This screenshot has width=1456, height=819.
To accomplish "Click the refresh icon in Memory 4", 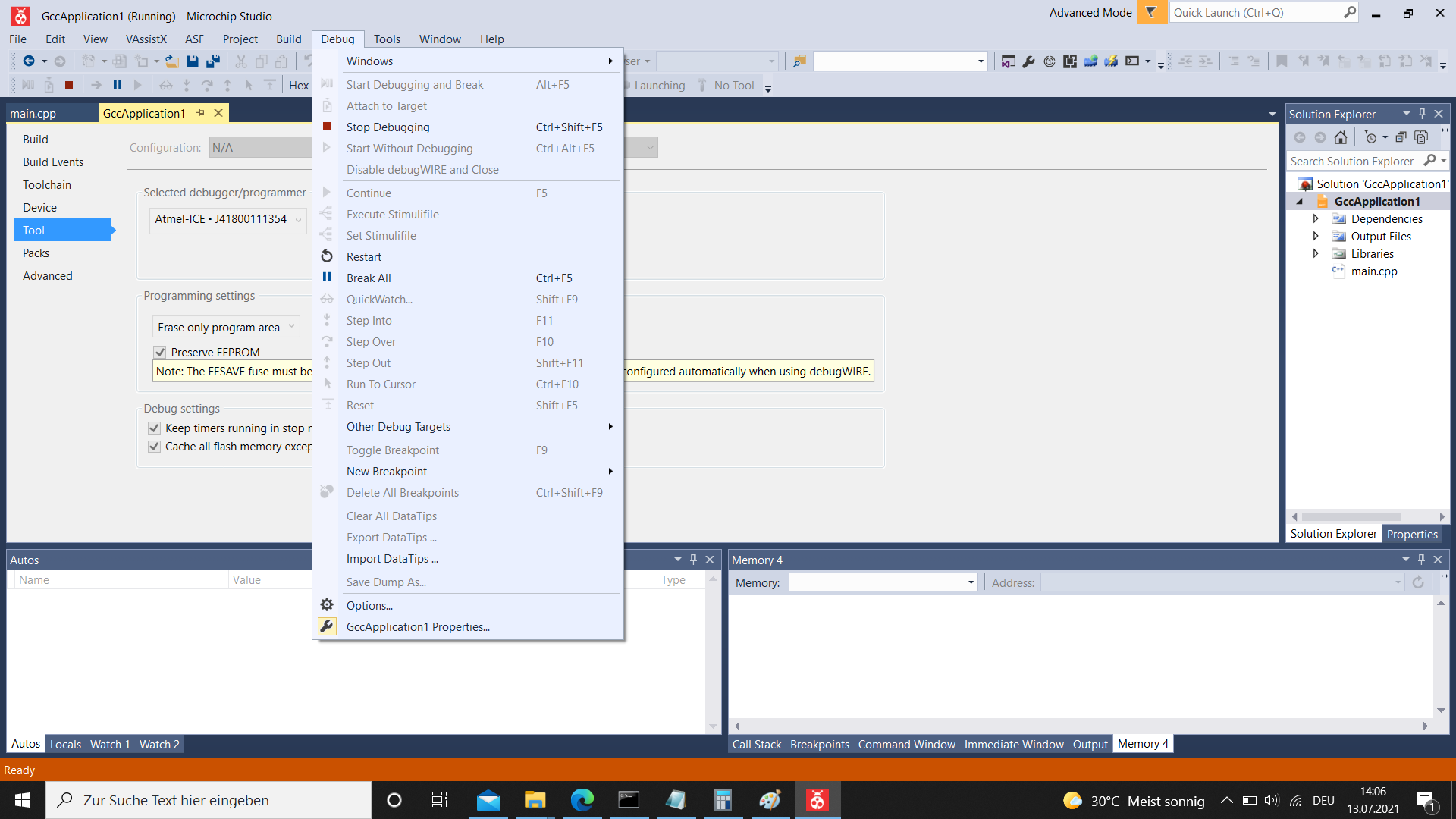I will click(x=1418, y=582).
